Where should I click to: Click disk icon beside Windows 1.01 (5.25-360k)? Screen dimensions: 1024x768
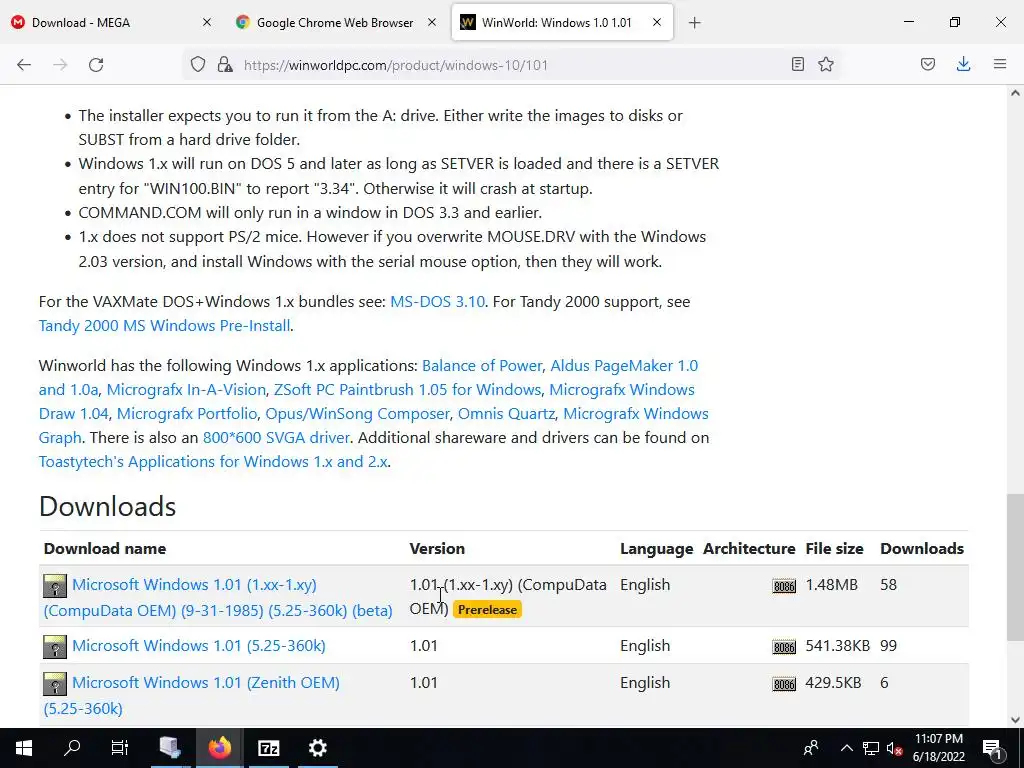(55, 647)
